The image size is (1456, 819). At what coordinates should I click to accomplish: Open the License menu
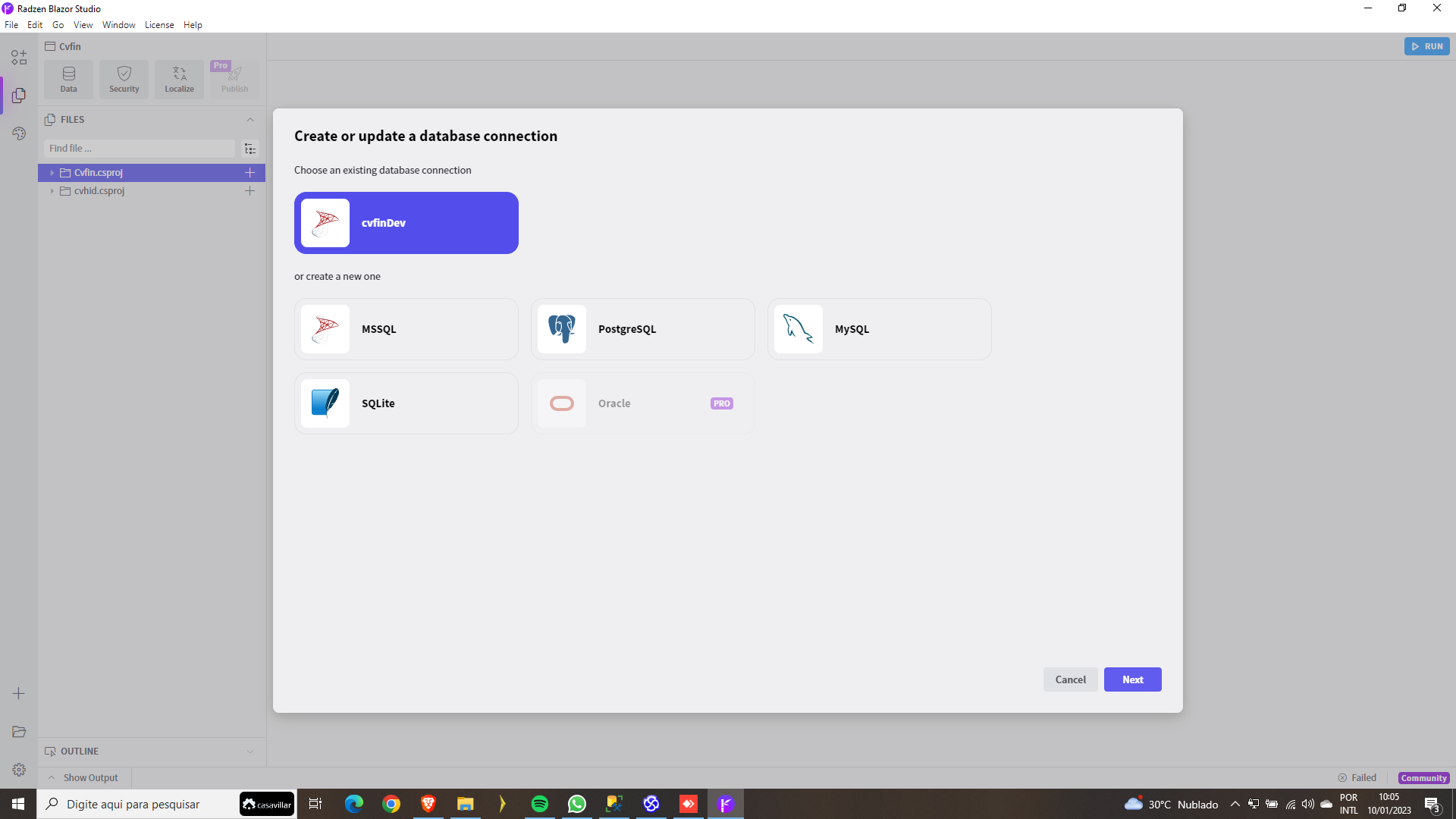[159, 25]
